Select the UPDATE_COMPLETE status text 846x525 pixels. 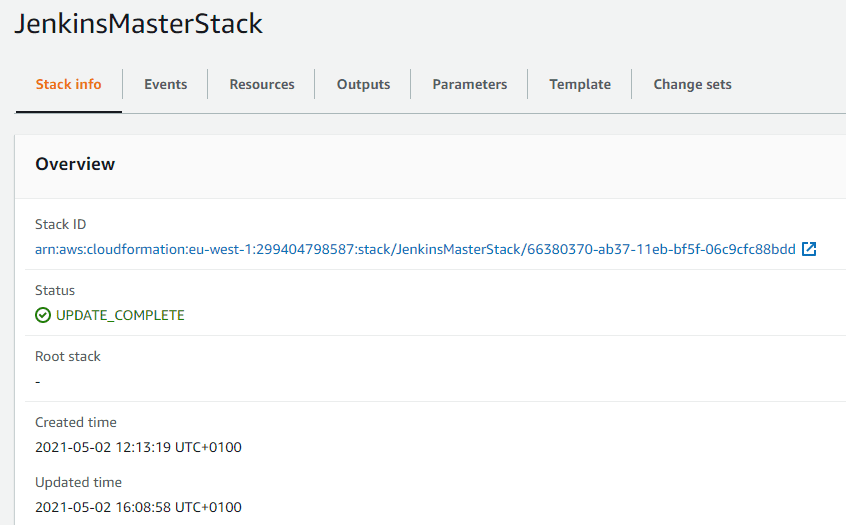120,315
